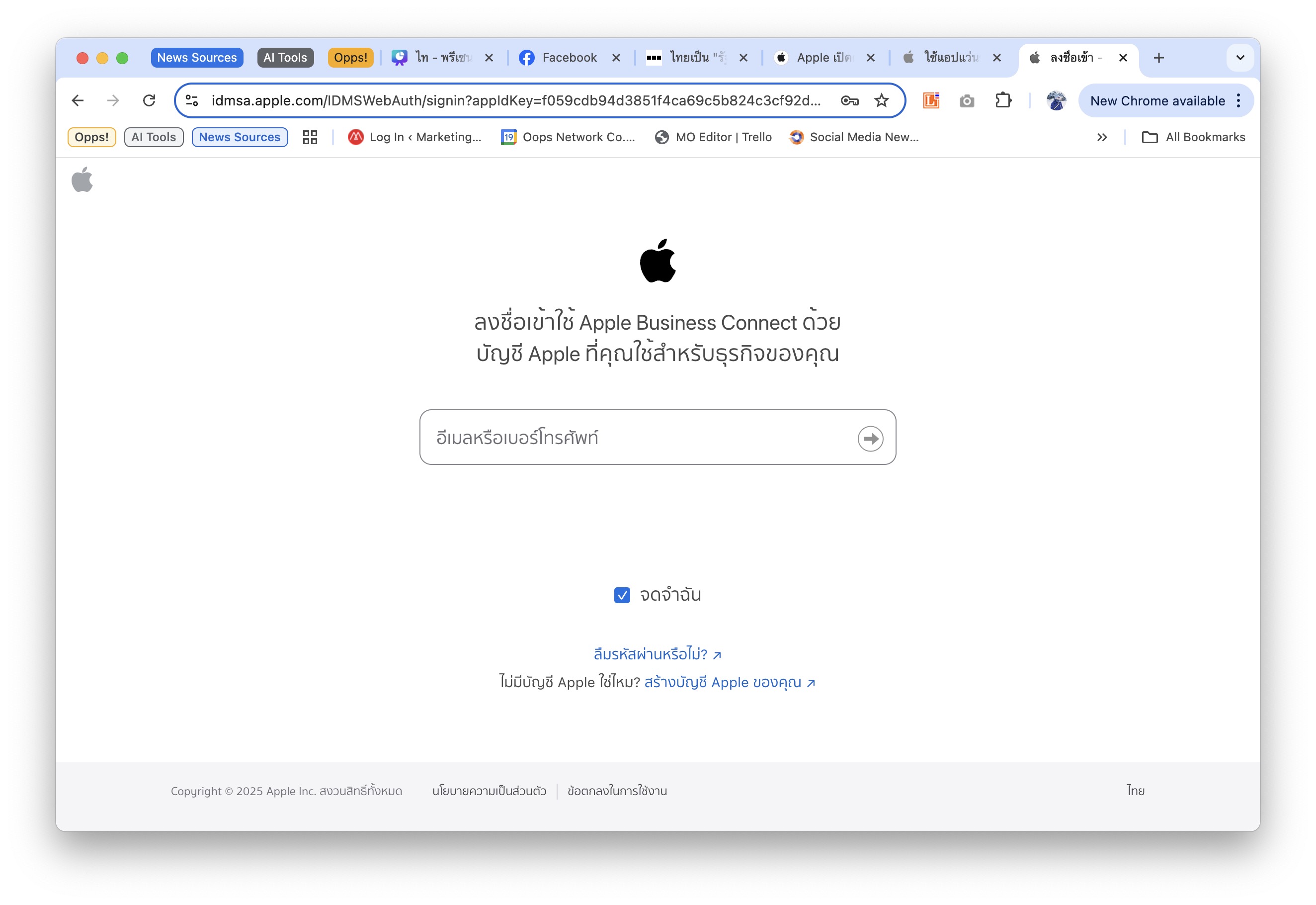
Task: Bookmark this page with the star icon
Action: point(881,100)
